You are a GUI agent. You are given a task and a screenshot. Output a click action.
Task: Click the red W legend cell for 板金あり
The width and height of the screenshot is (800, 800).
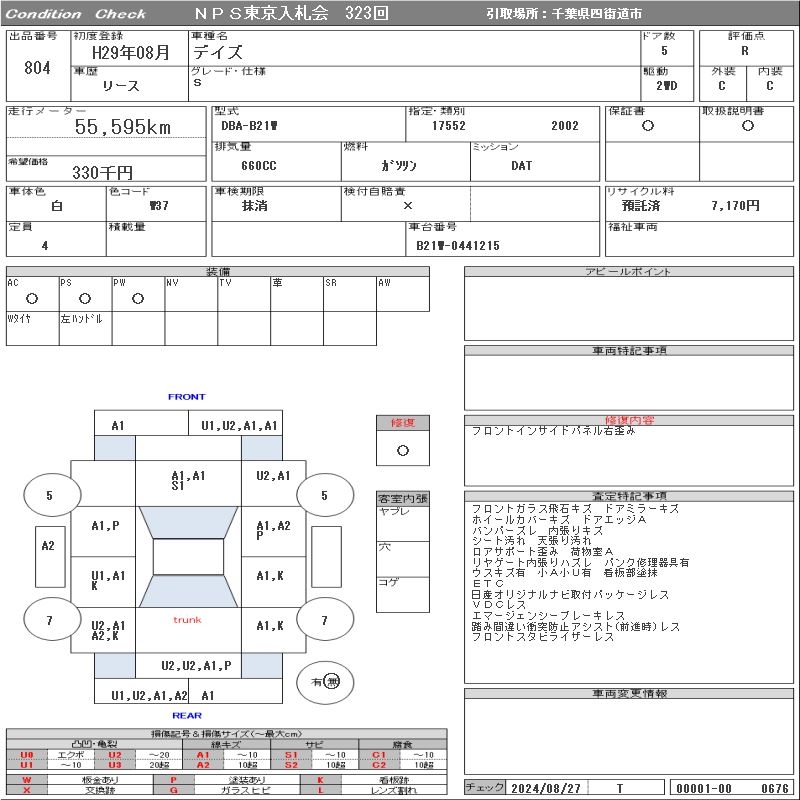27,779
